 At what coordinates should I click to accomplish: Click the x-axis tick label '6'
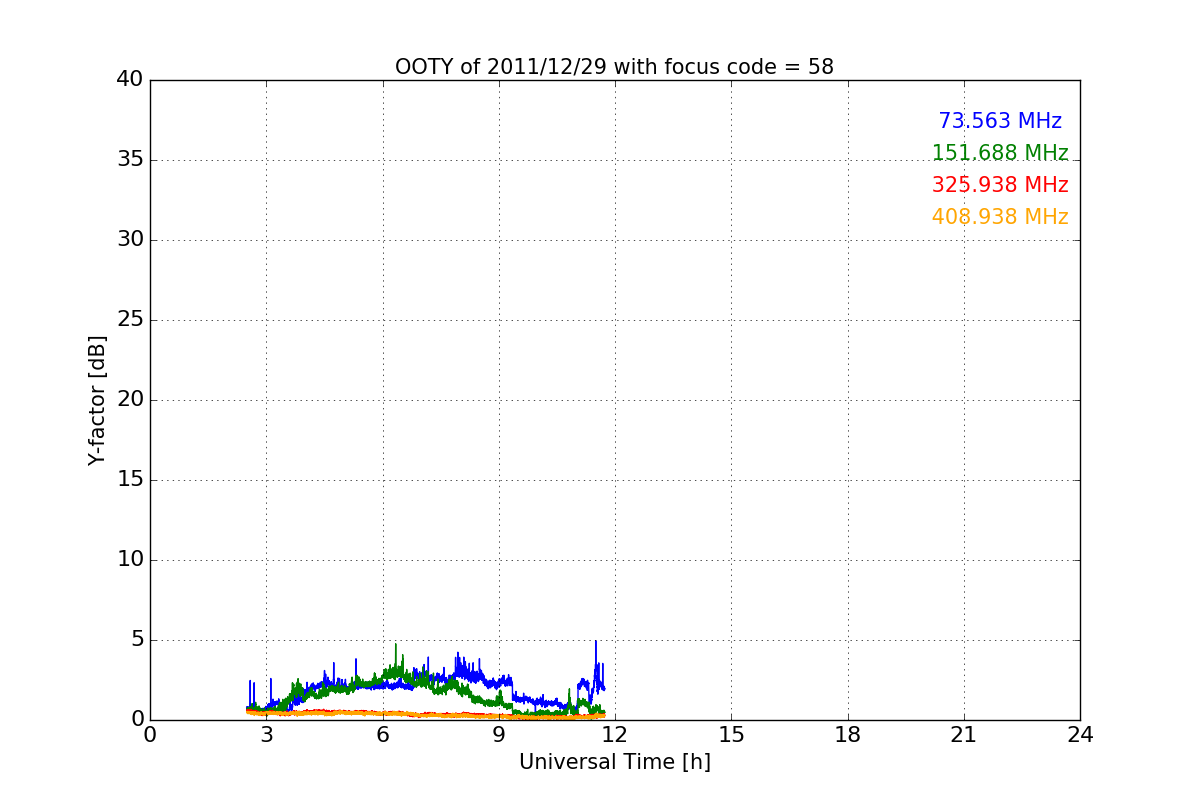383,735
